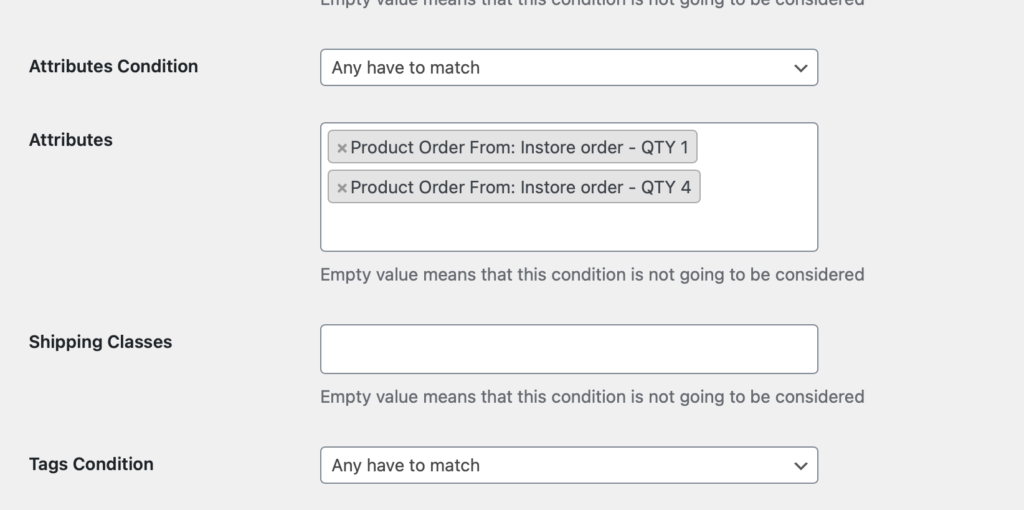Click the Tags Condition dropdown chevron arrow
Viewport: 1024px width, 510px height.
coord(800,465)
